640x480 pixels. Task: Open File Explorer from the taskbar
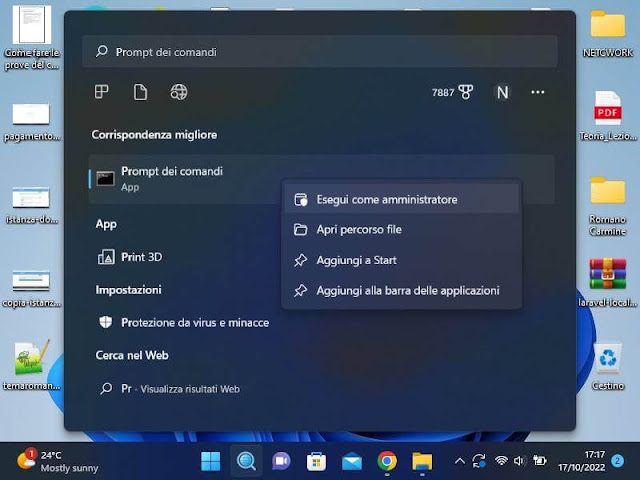coord(422,461)
